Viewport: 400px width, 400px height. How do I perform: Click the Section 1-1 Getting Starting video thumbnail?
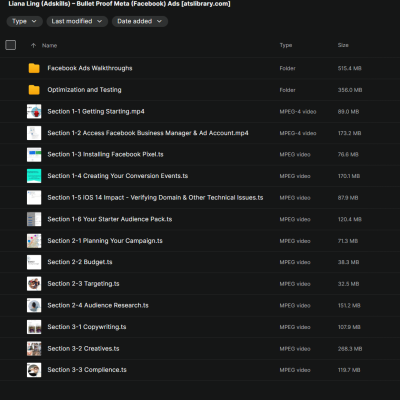(x=34, y=111)
